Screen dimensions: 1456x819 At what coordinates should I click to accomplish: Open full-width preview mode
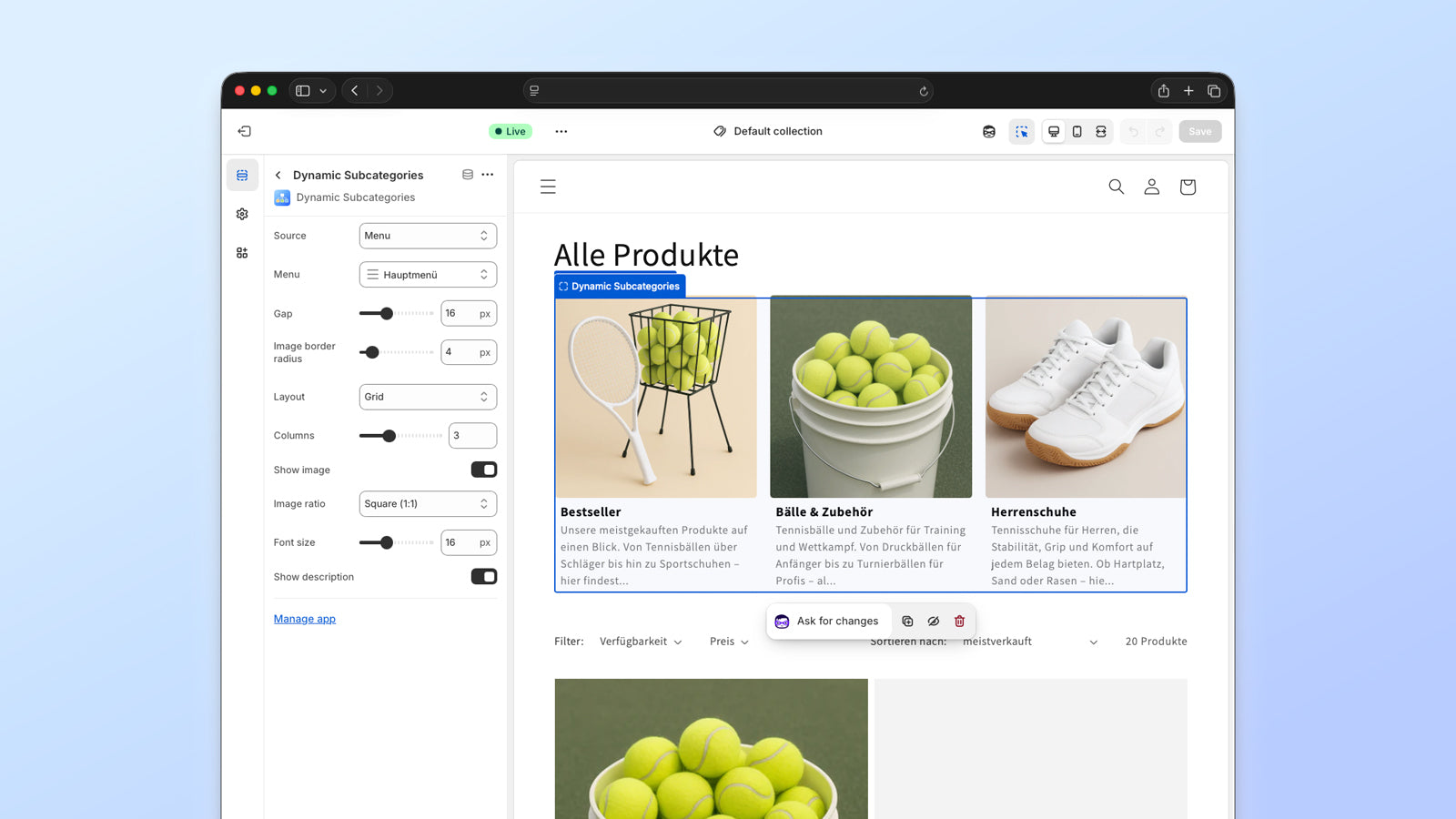[1101, 131]
